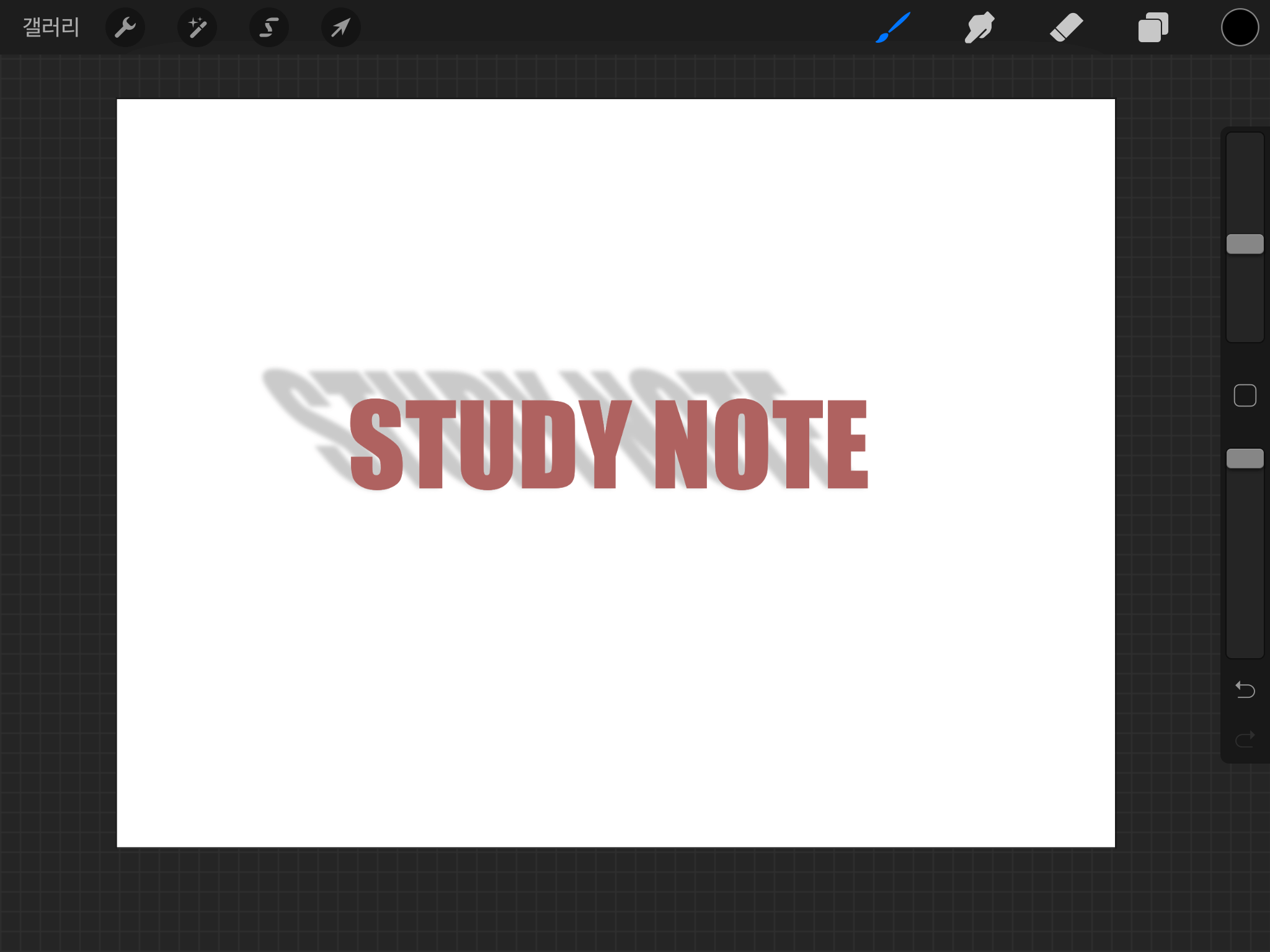The image size is (1270, 952).
Task: Activate the Selection S-ribbon tool
Action: point(269,27)
